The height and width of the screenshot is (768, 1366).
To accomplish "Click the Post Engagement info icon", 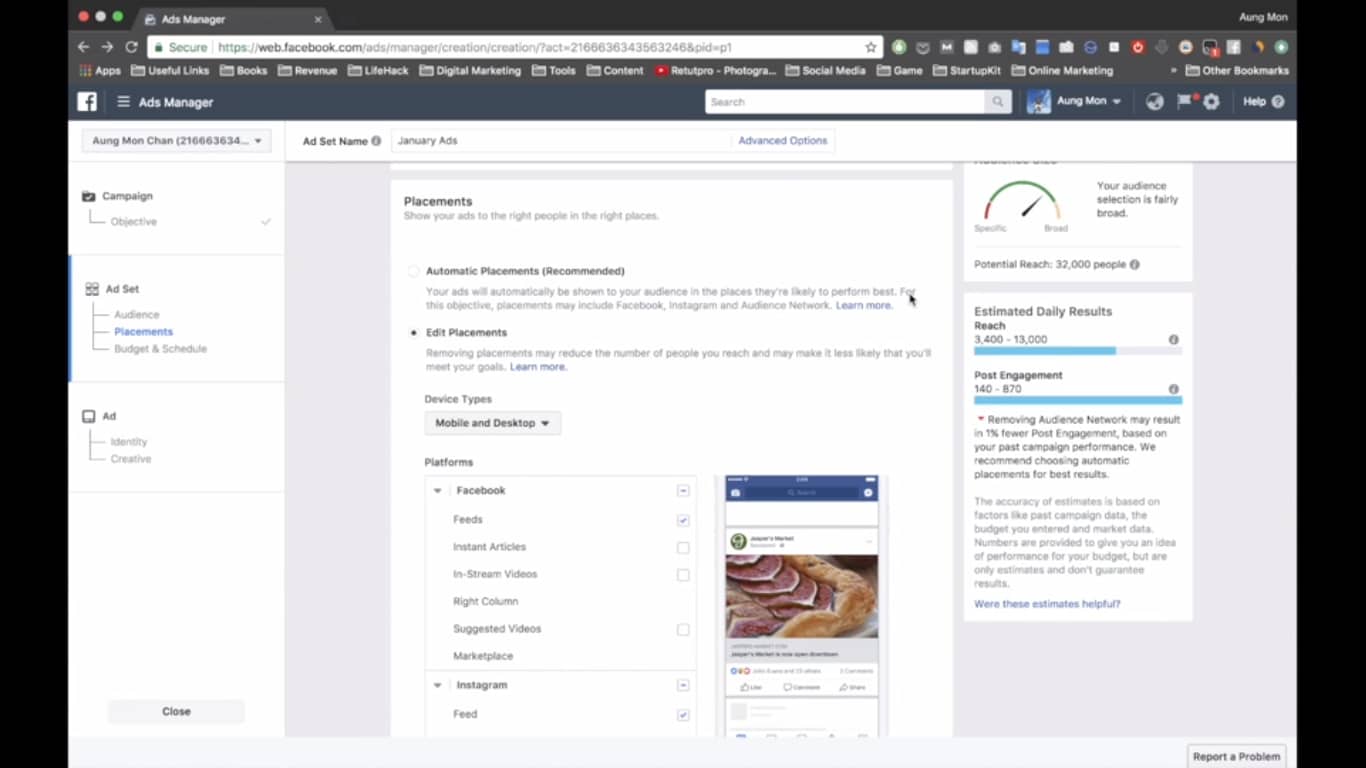I will pyautogui.click(x=1174, y=389).
